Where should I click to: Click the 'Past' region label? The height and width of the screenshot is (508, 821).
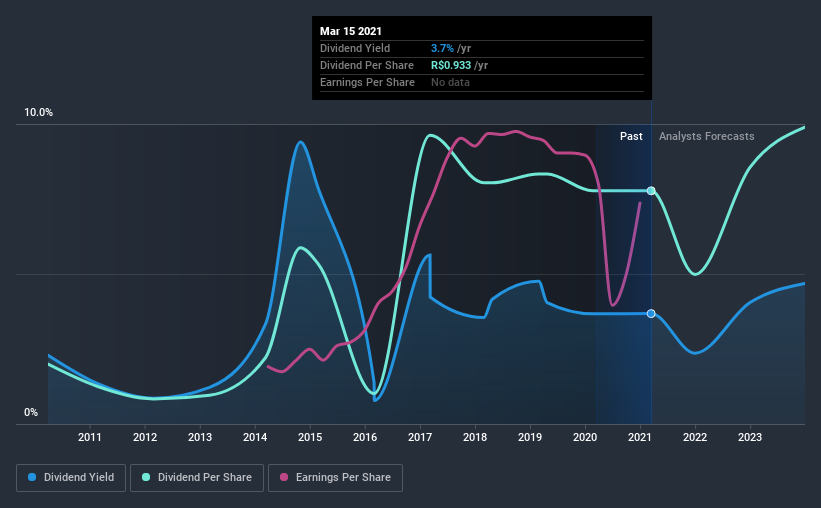point(631,136)
